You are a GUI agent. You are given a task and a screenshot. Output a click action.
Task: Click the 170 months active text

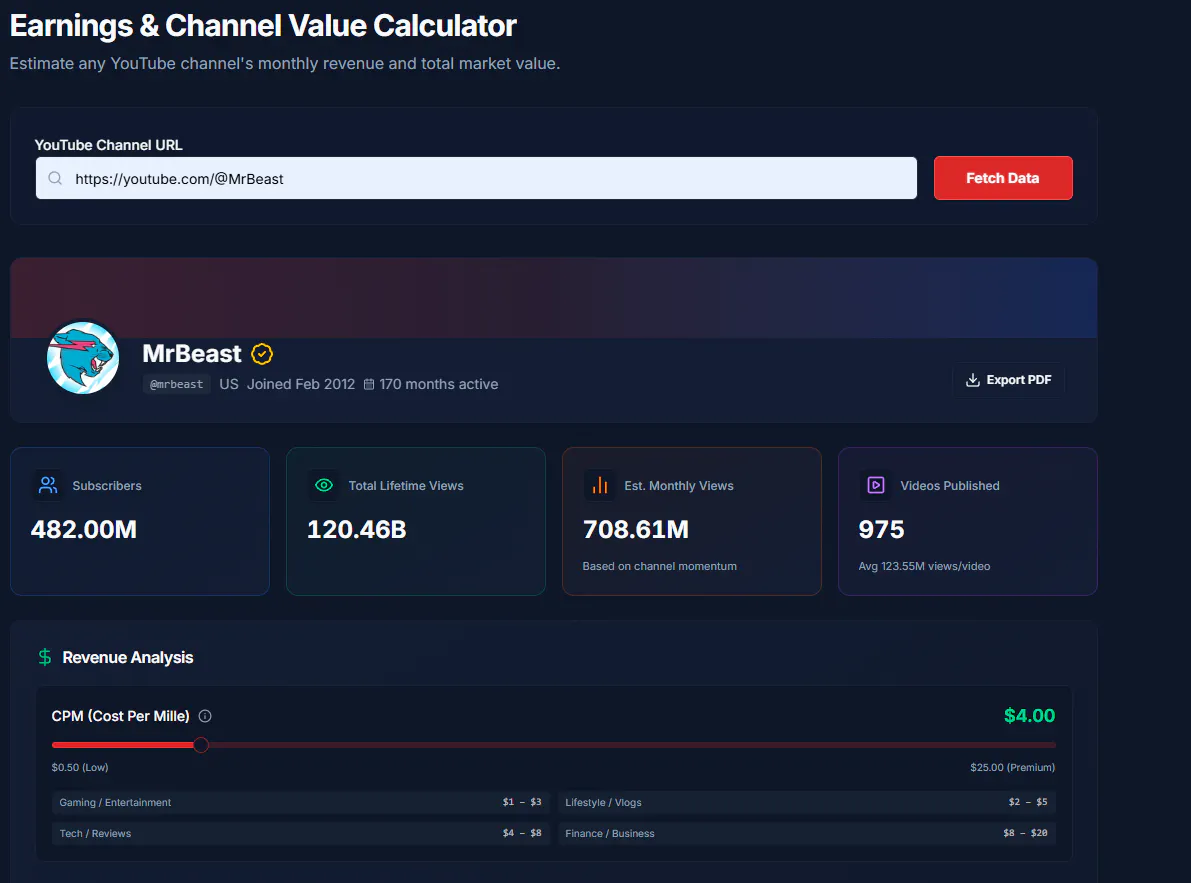pos(439,384)
